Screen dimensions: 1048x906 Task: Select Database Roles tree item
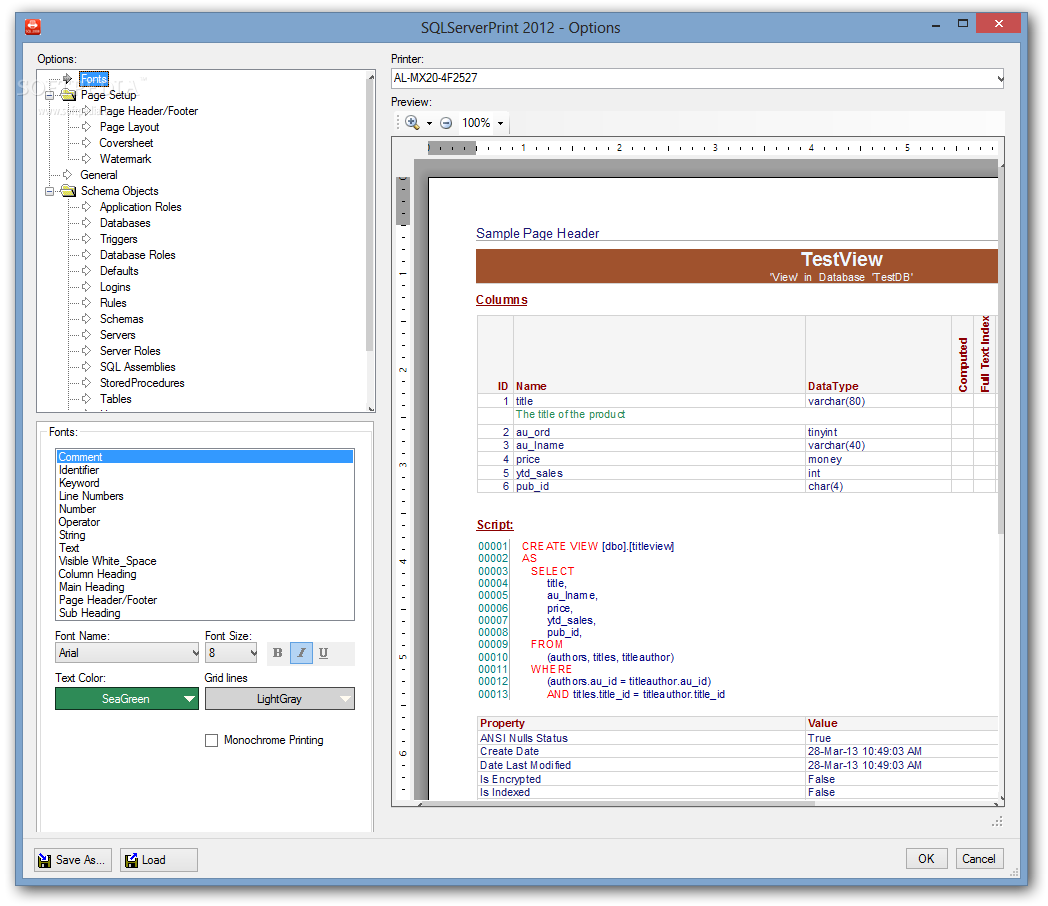[x=138, y=255]
